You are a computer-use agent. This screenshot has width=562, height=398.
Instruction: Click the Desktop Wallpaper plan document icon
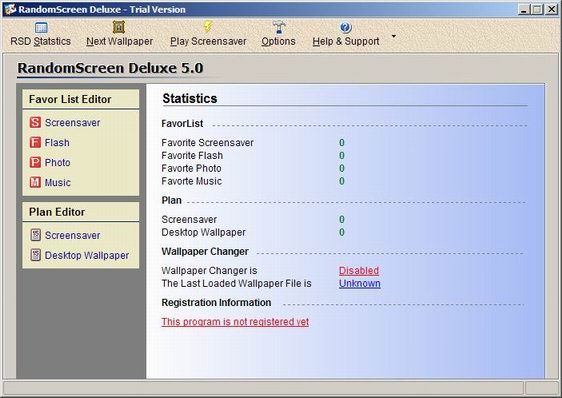coord(35,255)
